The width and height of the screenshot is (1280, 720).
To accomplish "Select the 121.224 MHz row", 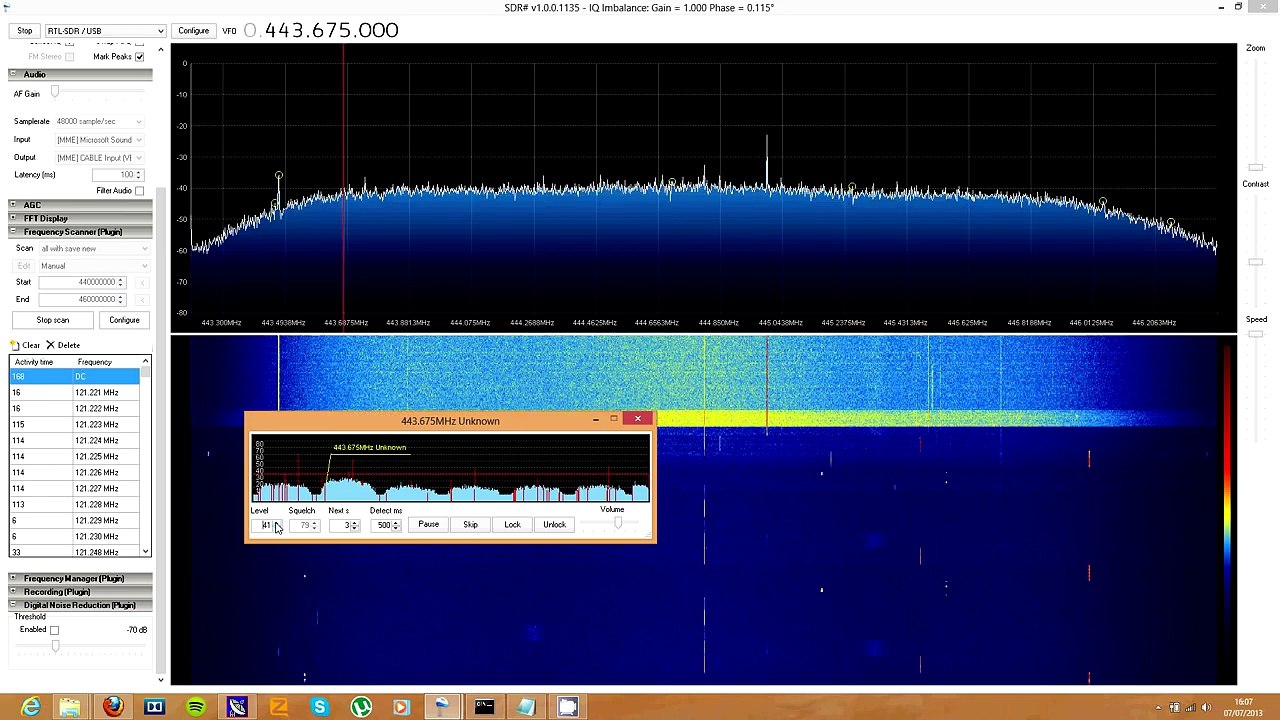I will 75,441.
